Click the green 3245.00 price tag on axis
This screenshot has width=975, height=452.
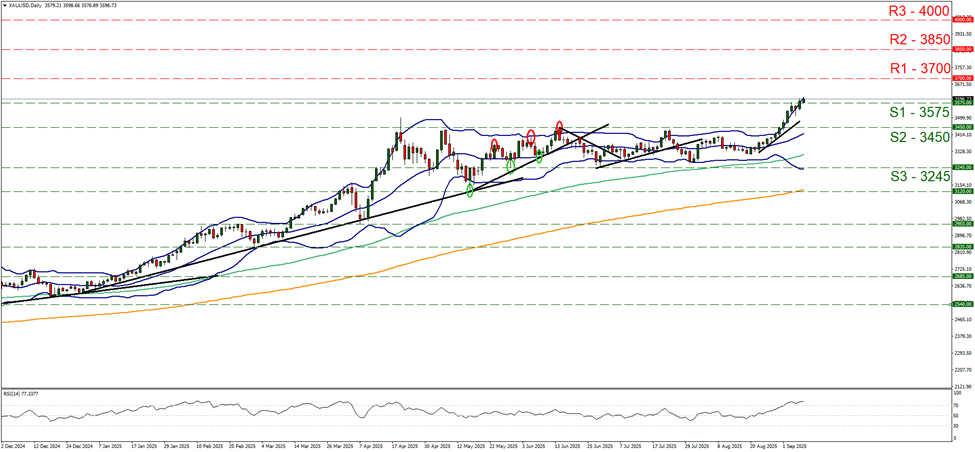[x=962, y=168]
